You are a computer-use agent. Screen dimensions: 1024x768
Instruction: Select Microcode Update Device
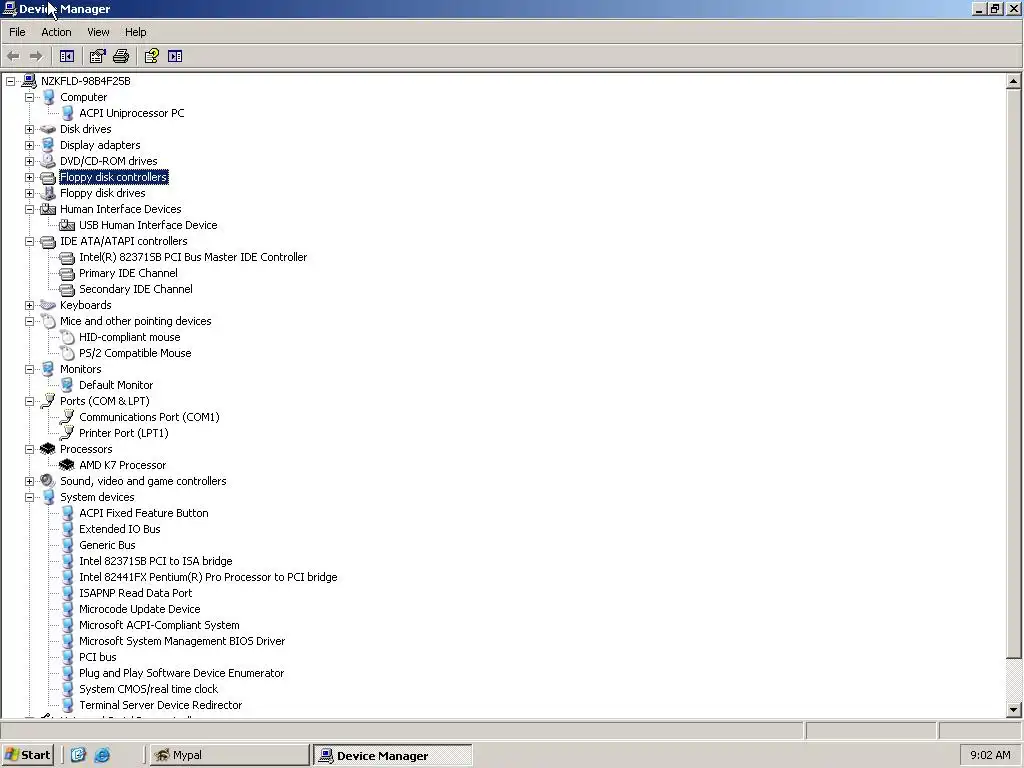[x=140, y=609]
